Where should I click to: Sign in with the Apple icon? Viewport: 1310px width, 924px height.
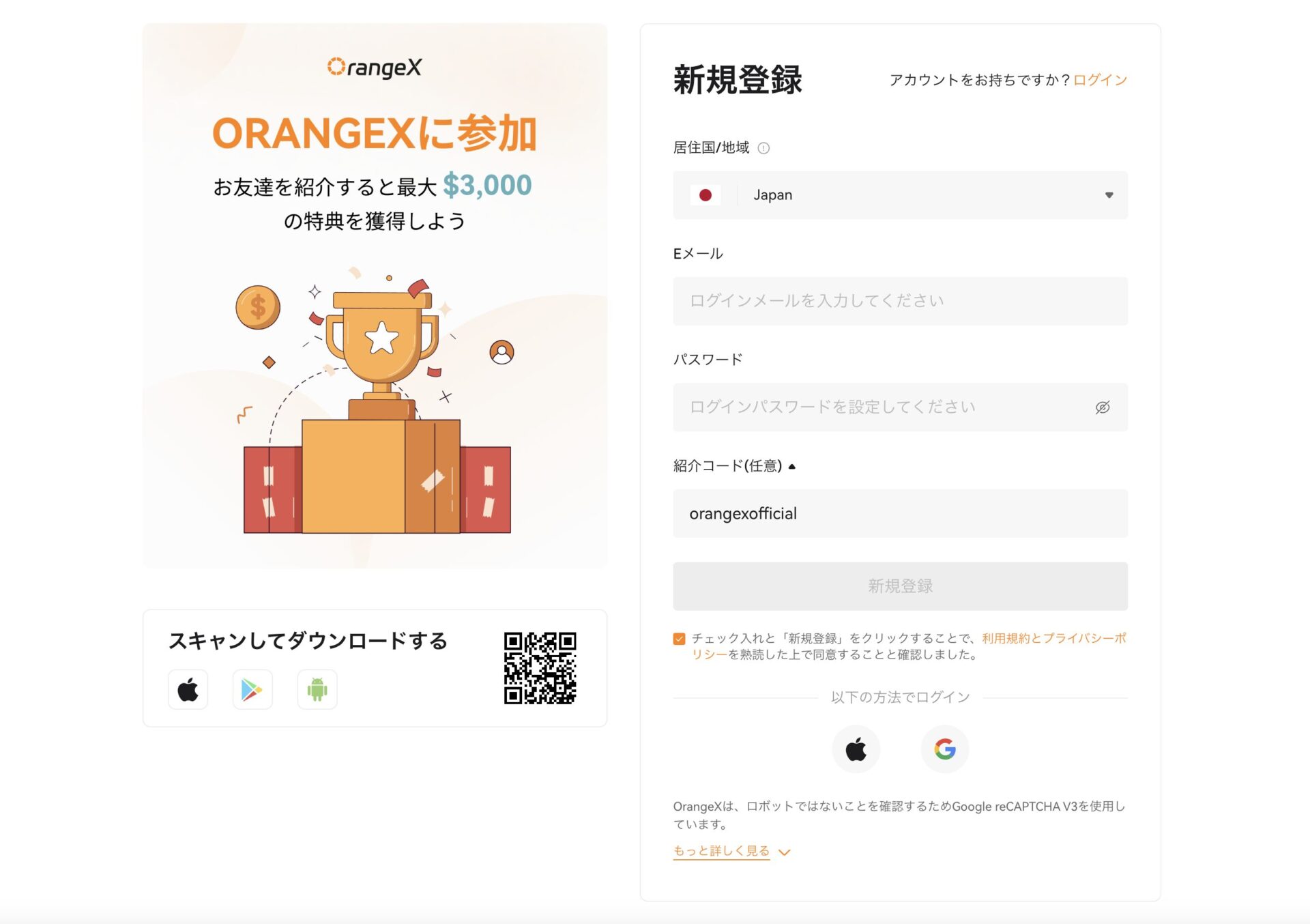(x=856, y=749)
